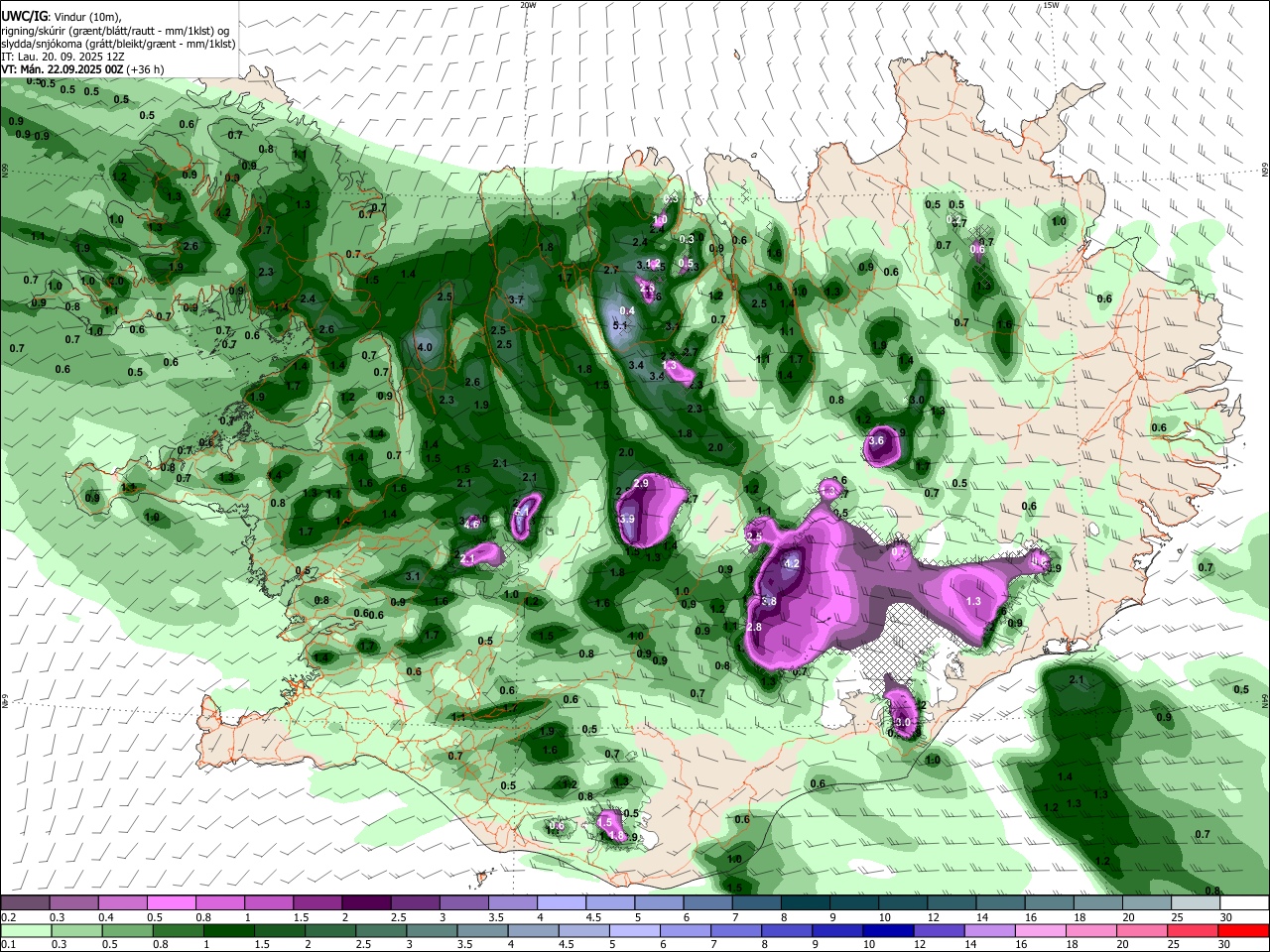Click the bright magenta '0.5' swatch, top legend row
This screenshot has height=952, width=1270.
tap(171, 902)
